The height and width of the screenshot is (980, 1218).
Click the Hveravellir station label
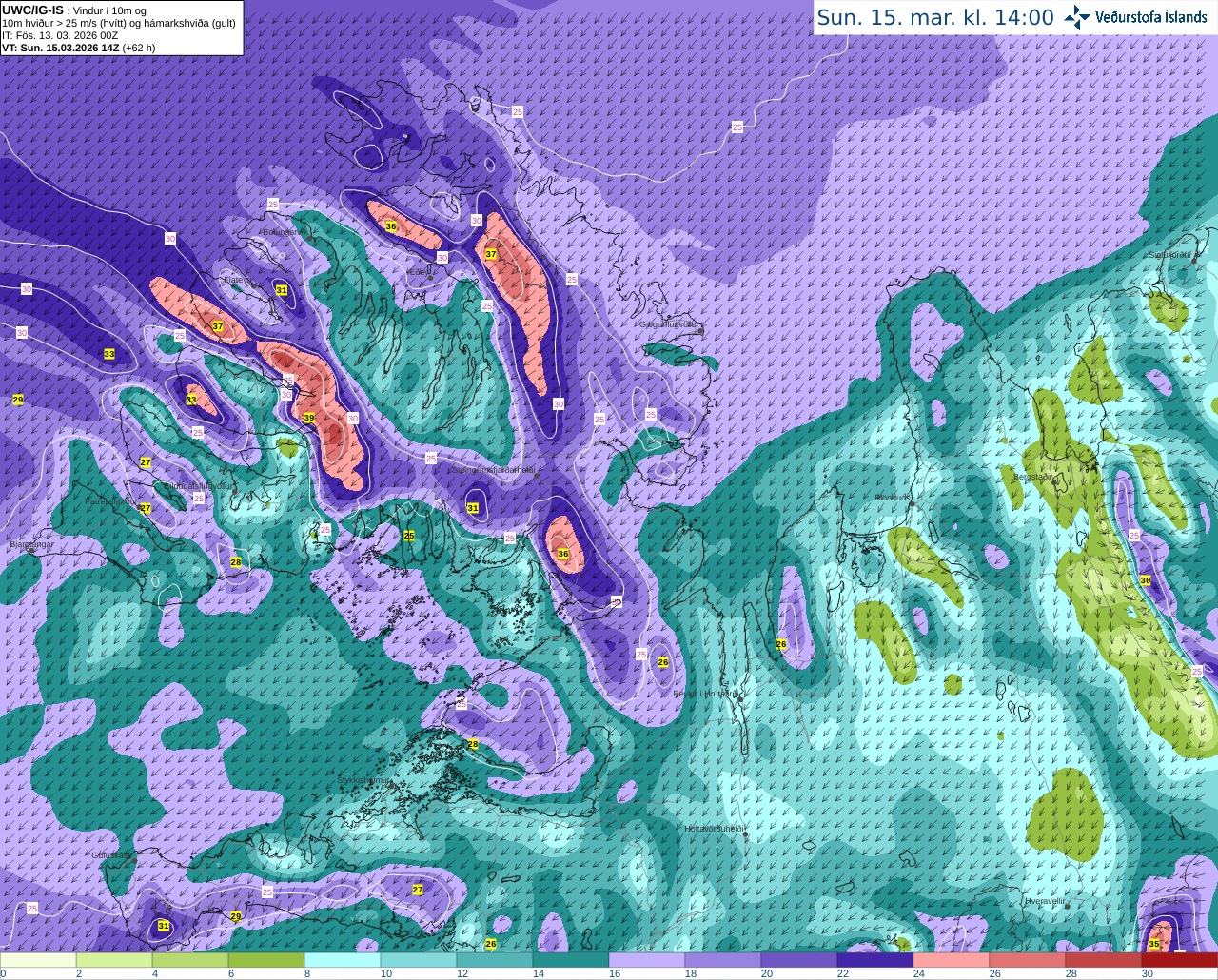tap(1044, 900)
